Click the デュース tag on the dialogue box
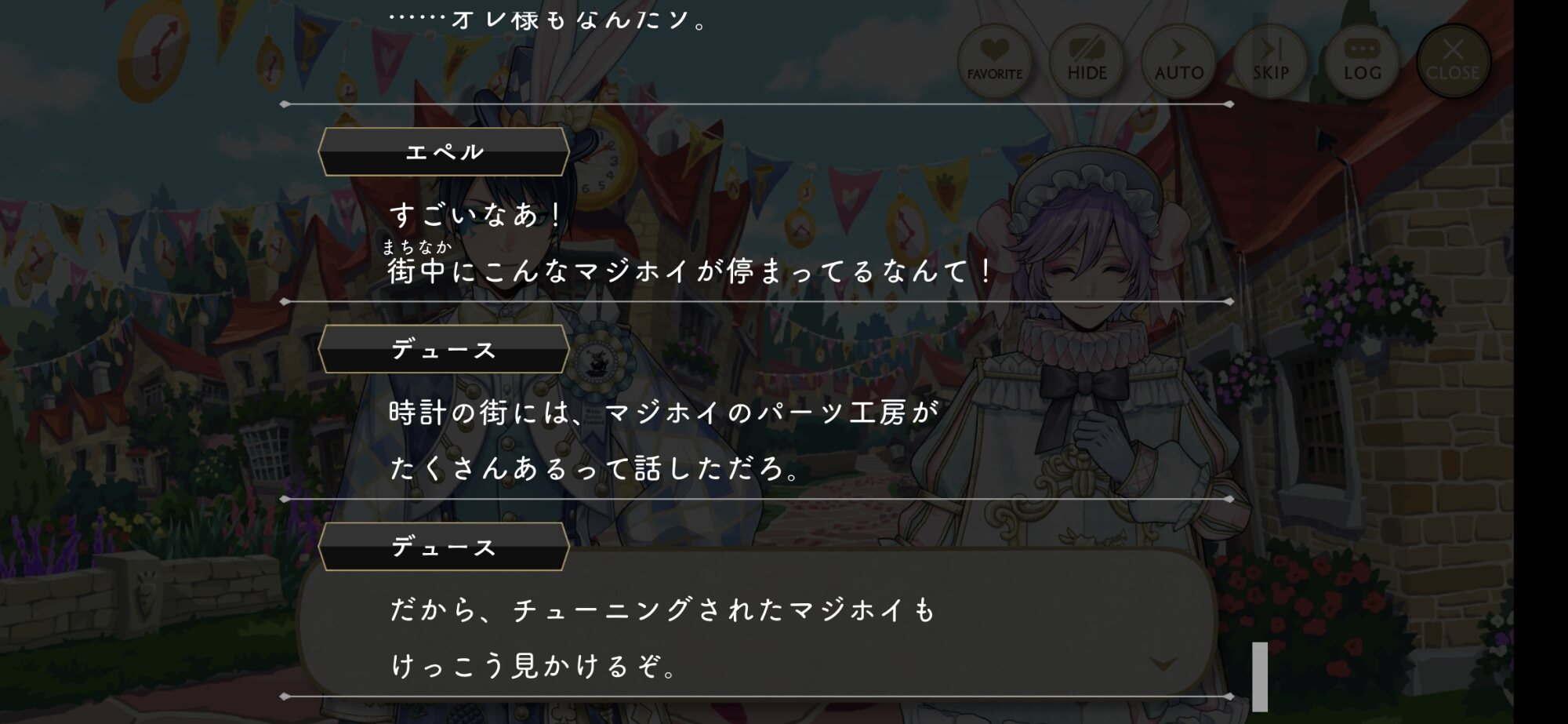 coord(444,547)
